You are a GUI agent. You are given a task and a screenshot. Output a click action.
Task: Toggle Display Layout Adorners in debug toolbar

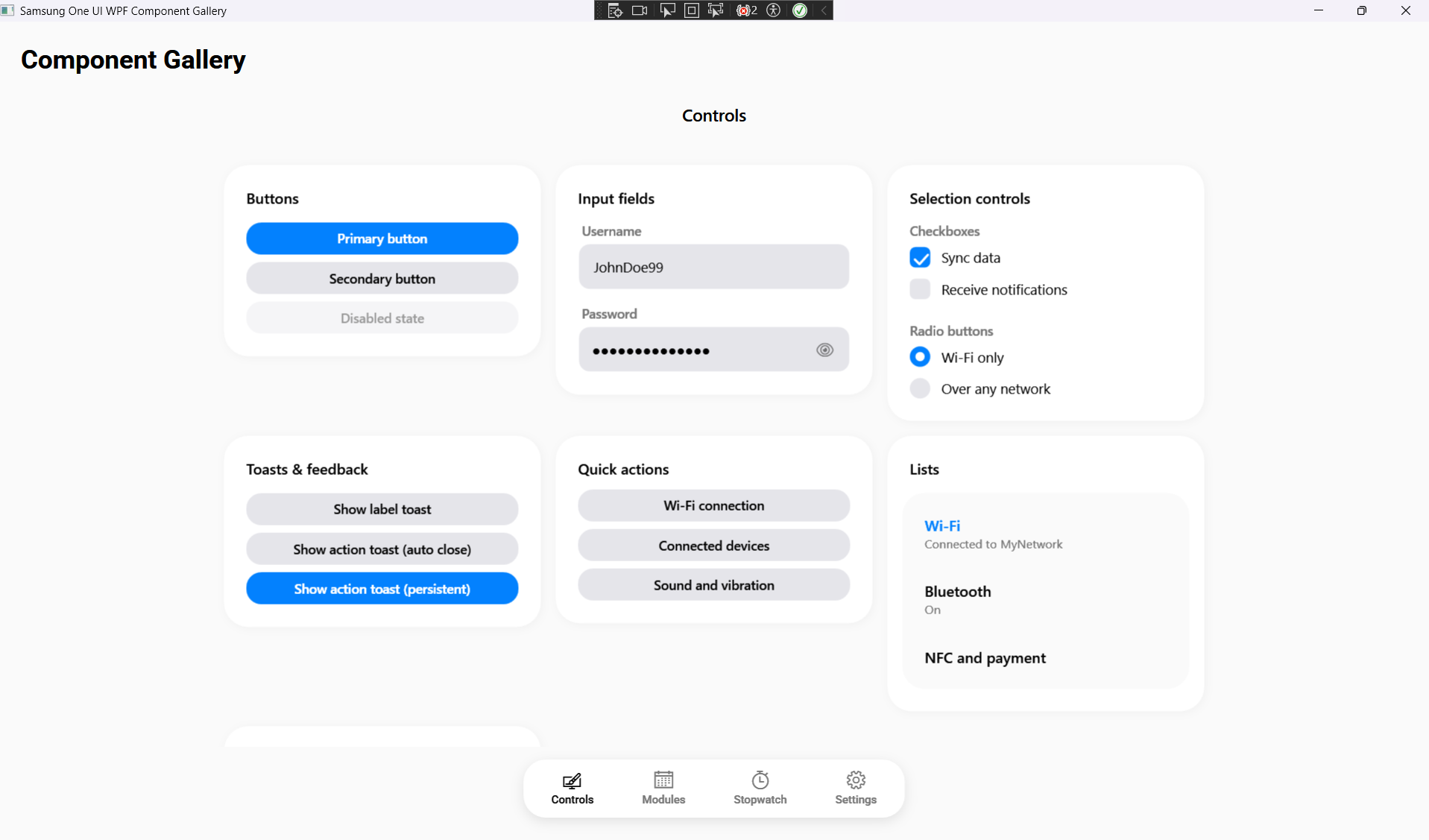pos(692,10)
